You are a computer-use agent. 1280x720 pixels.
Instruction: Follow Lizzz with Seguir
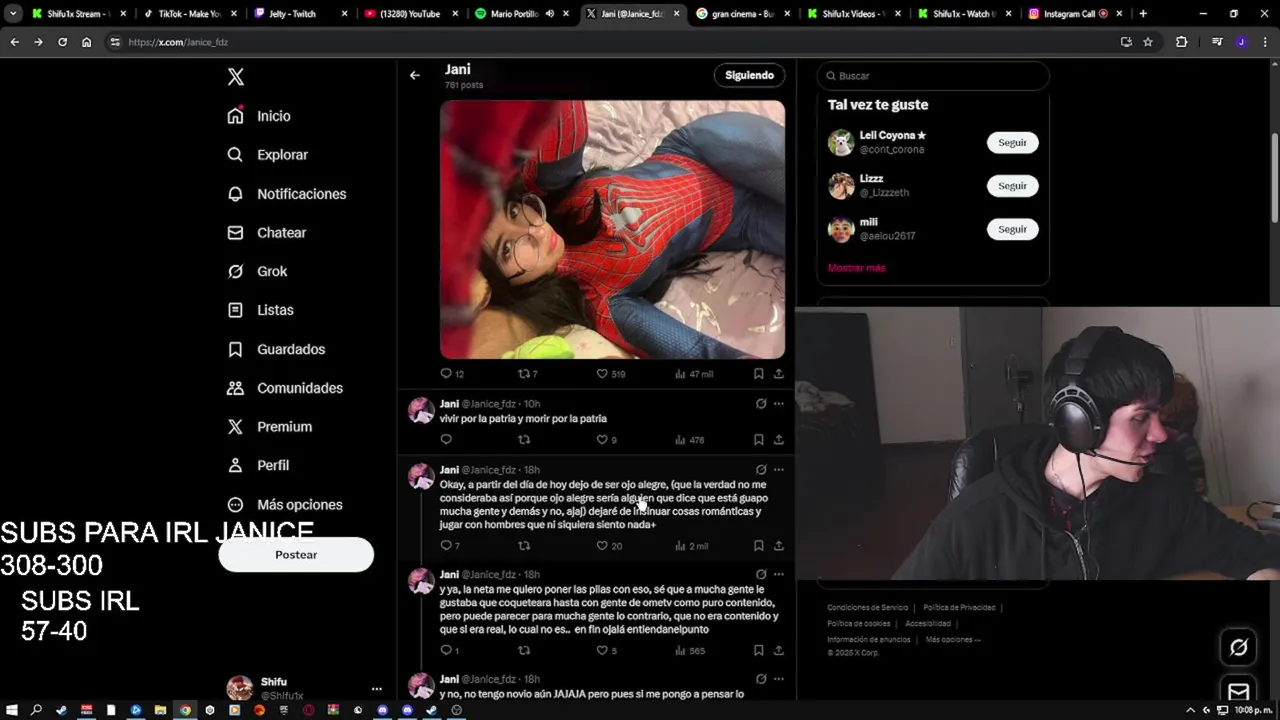1012,186
